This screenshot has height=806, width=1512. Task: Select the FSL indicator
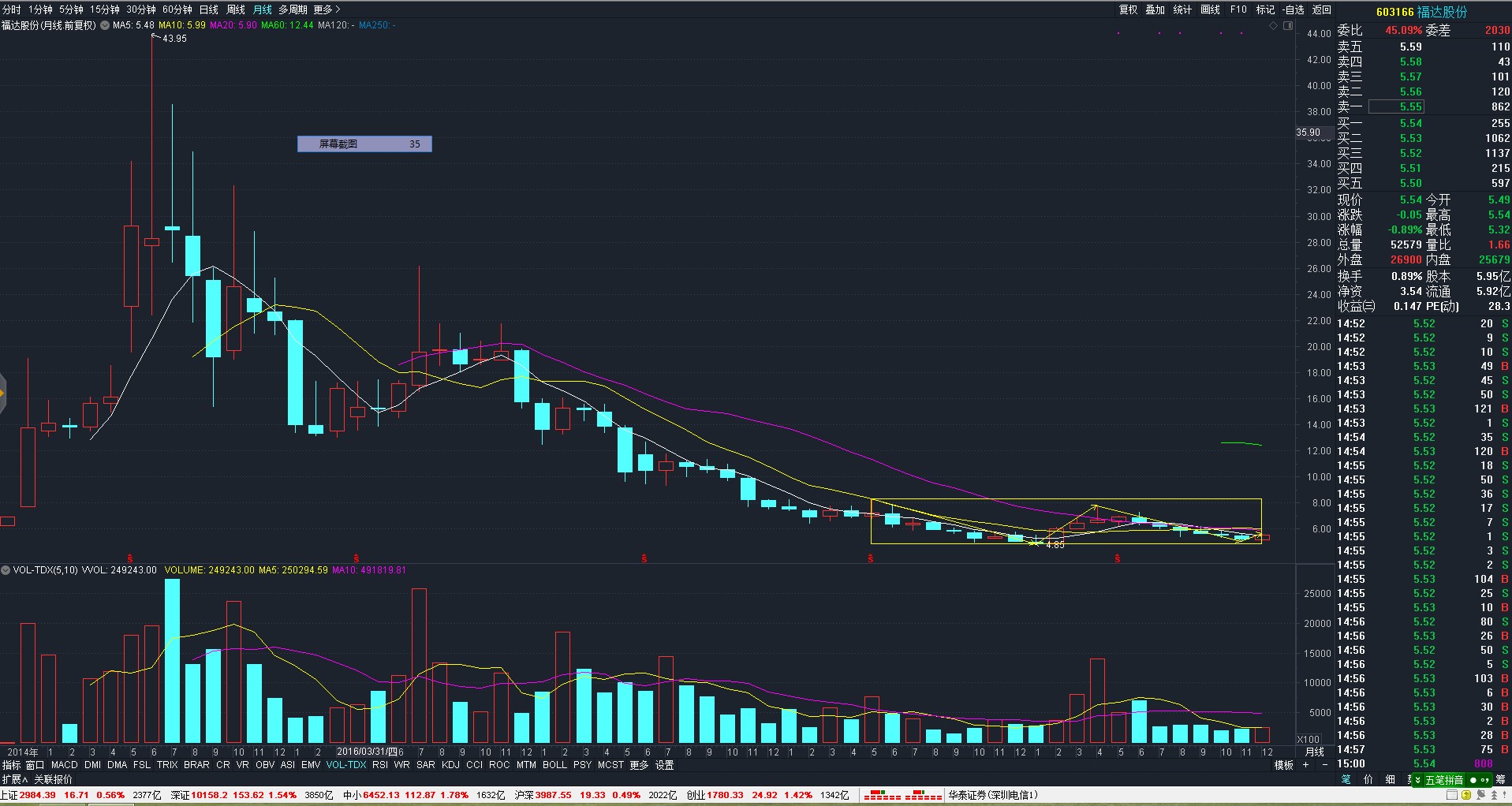pos(142,765)
